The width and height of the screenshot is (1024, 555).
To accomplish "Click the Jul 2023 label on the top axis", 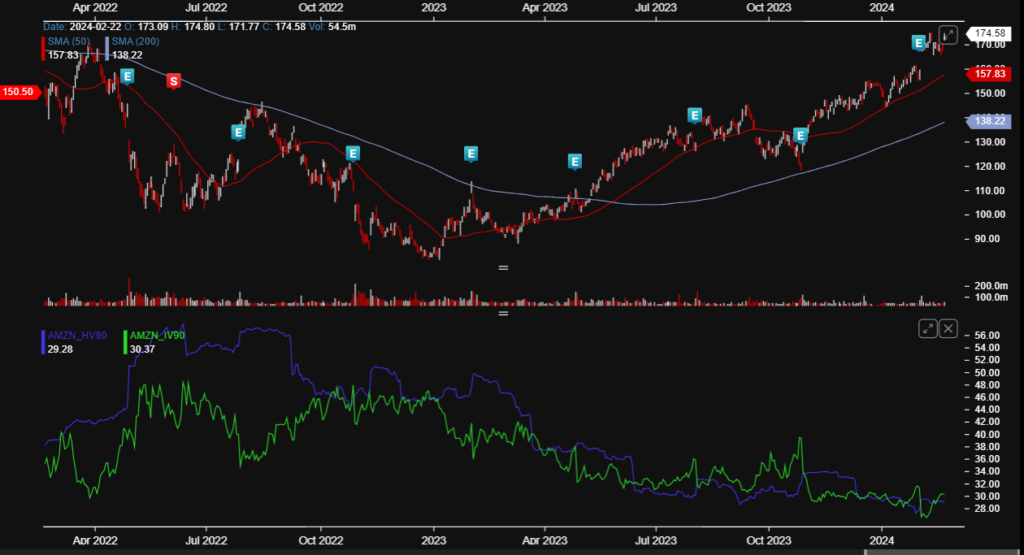I will pos(656,8).
